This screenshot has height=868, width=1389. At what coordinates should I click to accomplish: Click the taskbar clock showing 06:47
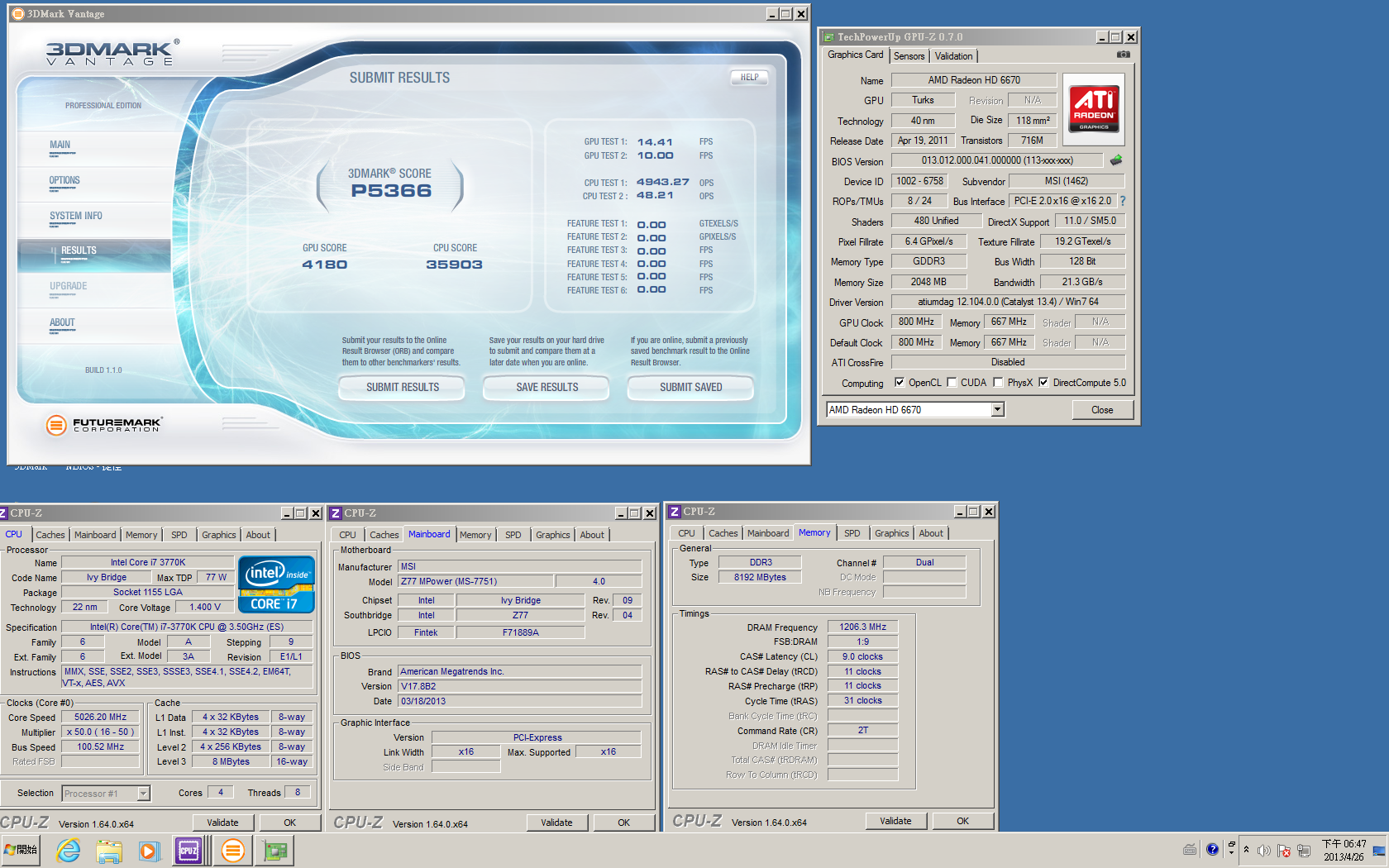pyautogui.click(x=1344, y=850)
